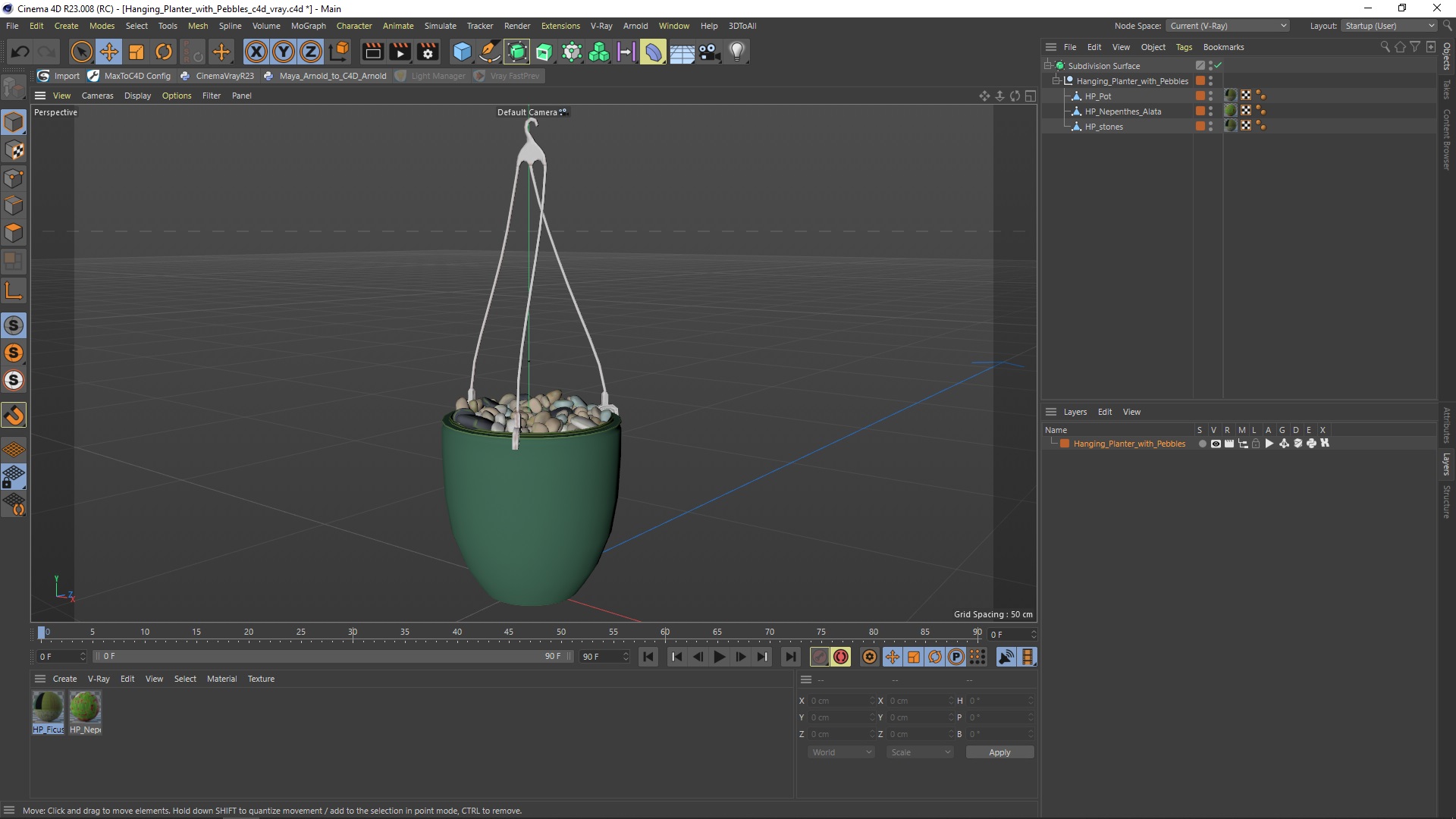Open viewport Filter menu
This screenshot has width=1456, height=819.
point(212,96)
